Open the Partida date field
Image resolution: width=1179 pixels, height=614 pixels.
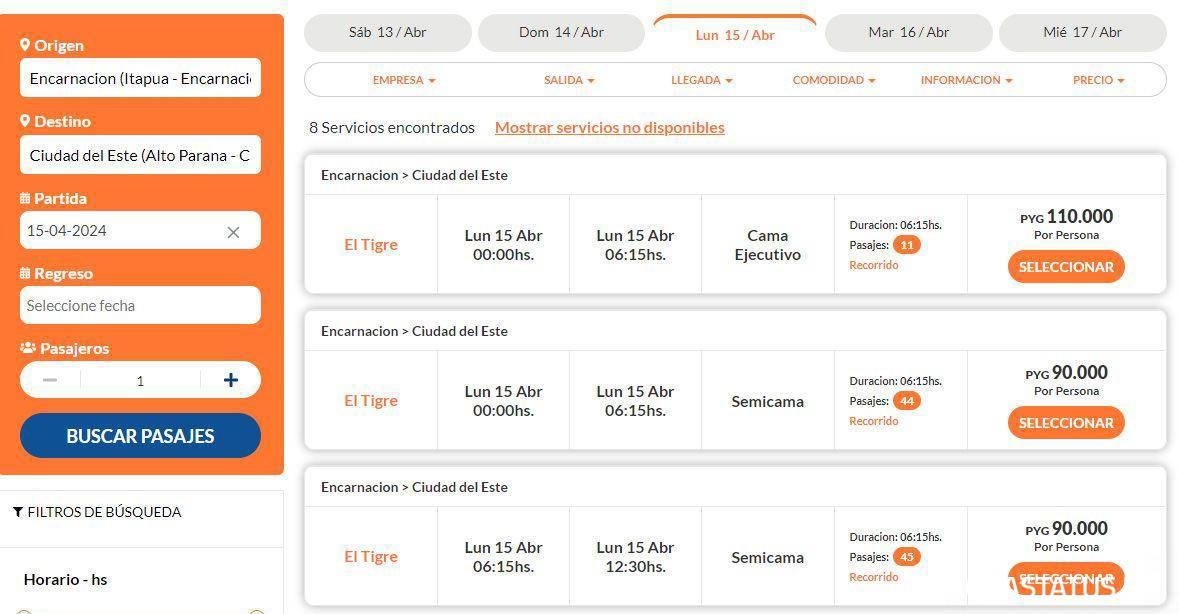click(x=140, y=230)
